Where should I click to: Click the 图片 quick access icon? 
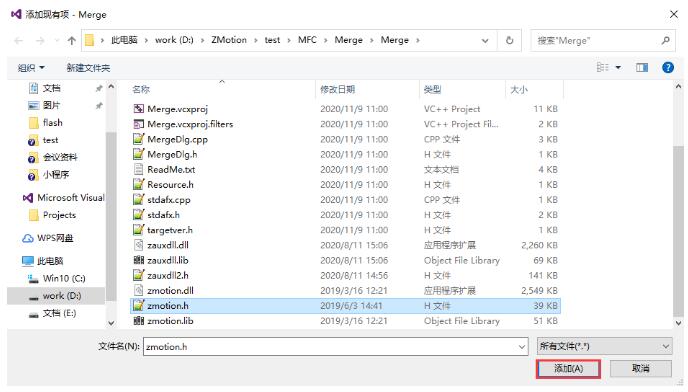[33, 105]
